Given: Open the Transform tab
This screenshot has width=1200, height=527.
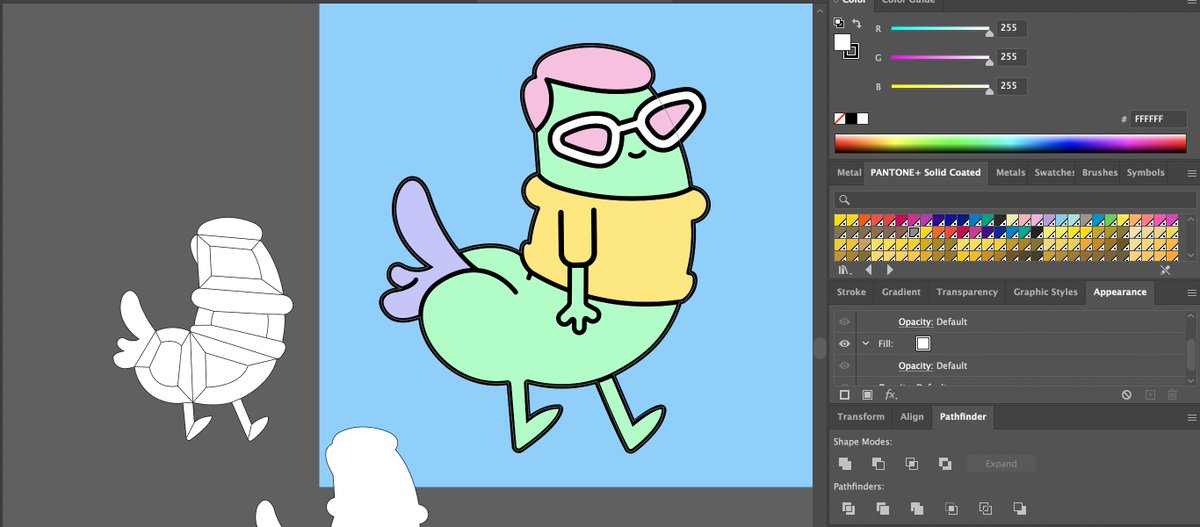Looking at the screenshot, I should [861, 416].
